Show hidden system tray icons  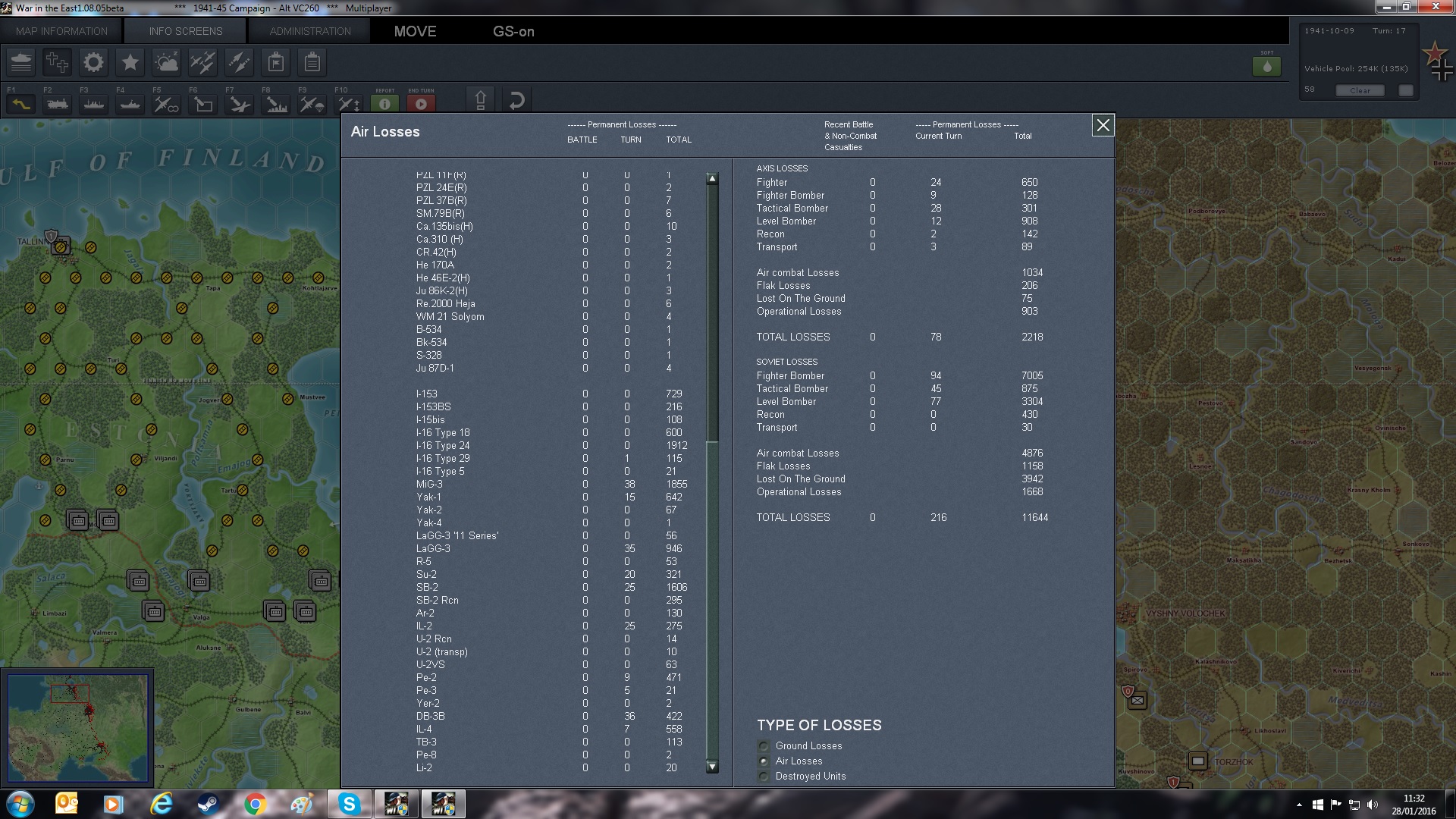coord(1299,805)
